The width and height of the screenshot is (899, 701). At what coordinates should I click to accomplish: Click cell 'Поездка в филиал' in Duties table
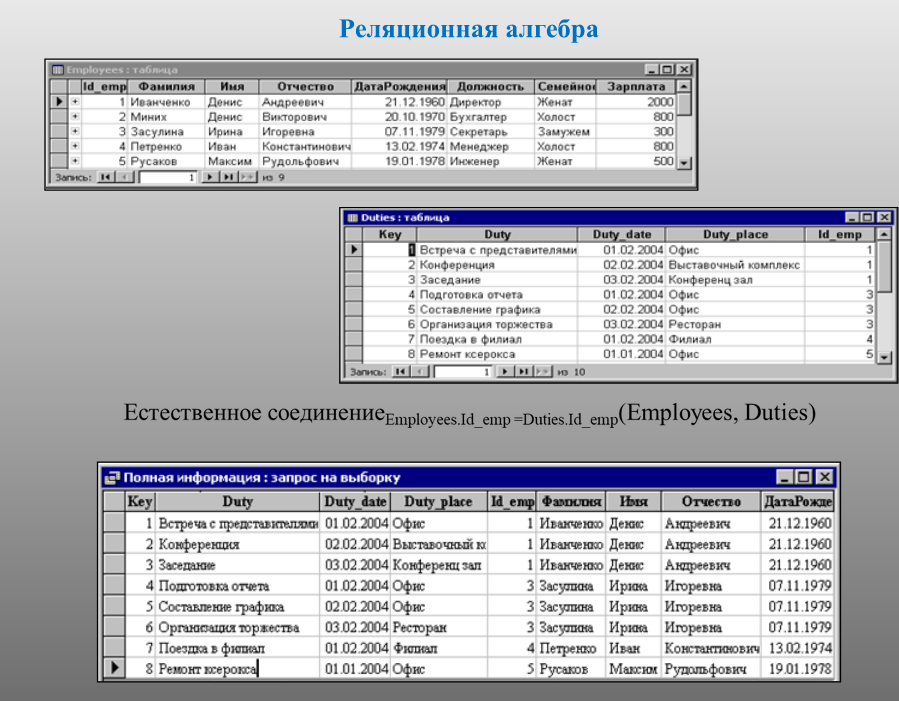497,339
